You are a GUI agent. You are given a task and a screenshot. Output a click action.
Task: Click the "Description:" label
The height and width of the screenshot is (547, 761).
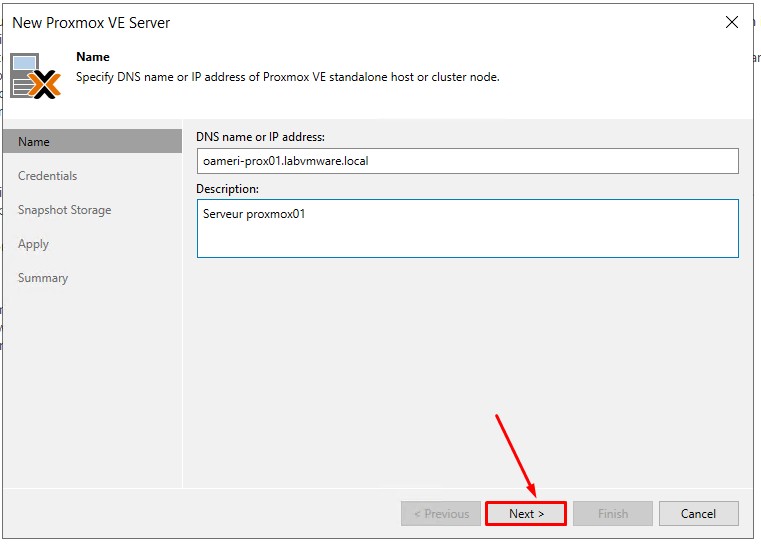[227, 189]
